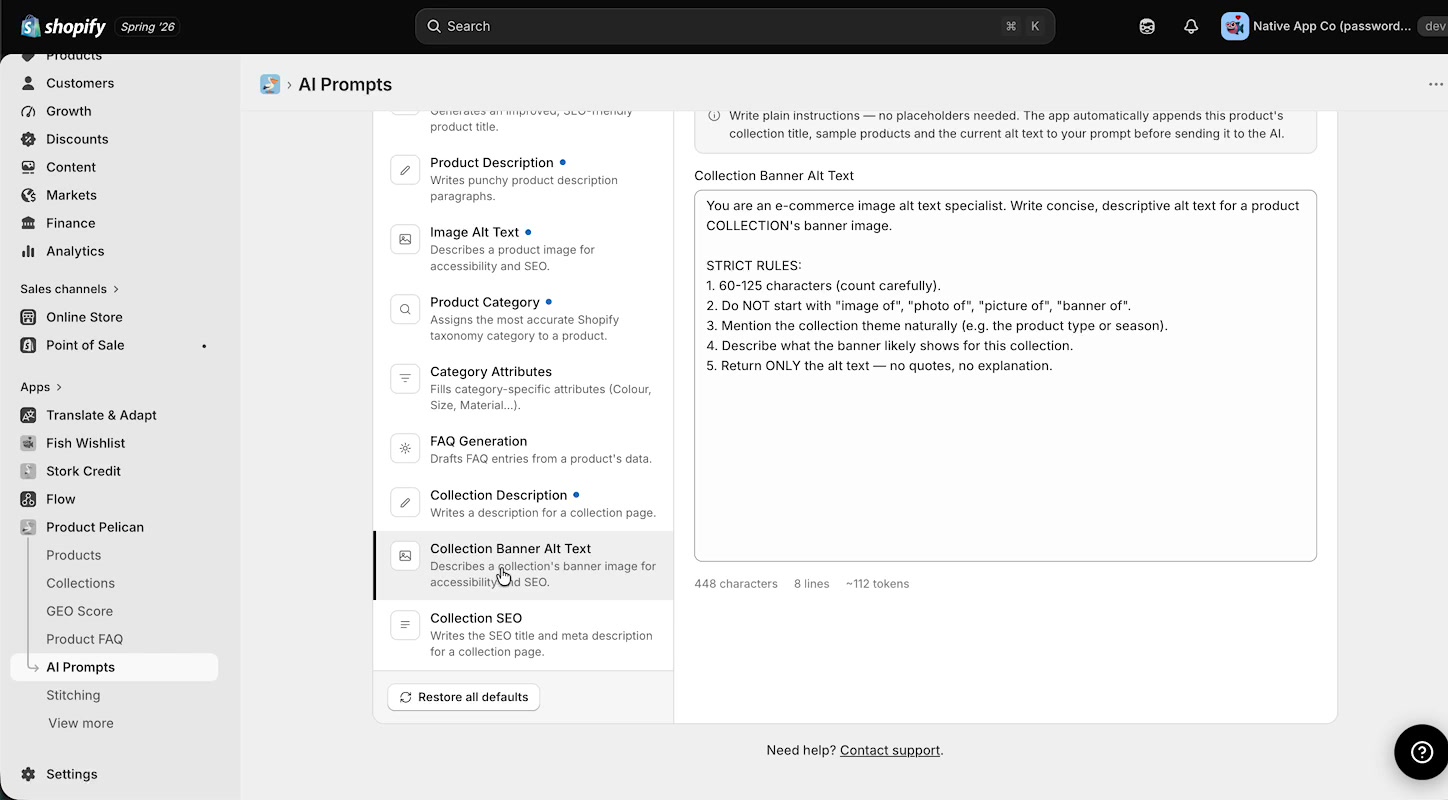Open the Sidekick assistant icon in top bar
Image resolution: width=1448 pixels, height=800 pixels.
(x=1147, y=27)
